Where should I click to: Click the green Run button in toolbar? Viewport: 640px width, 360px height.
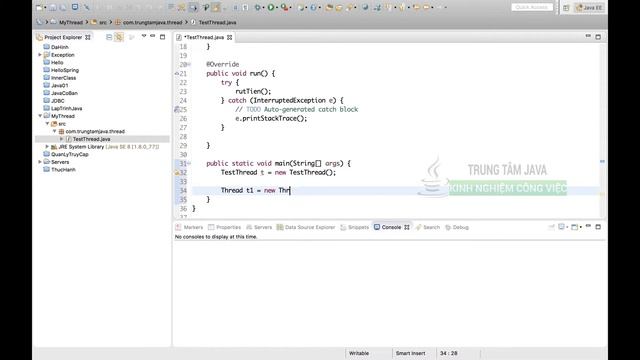[x=271, y=7]
